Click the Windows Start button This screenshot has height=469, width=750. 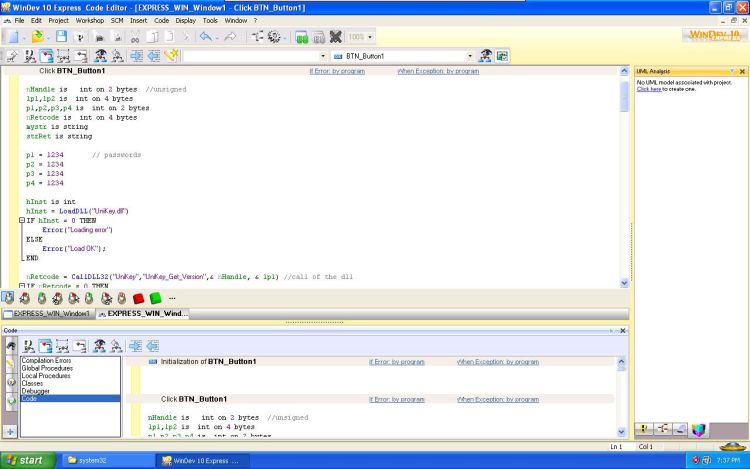28,460
